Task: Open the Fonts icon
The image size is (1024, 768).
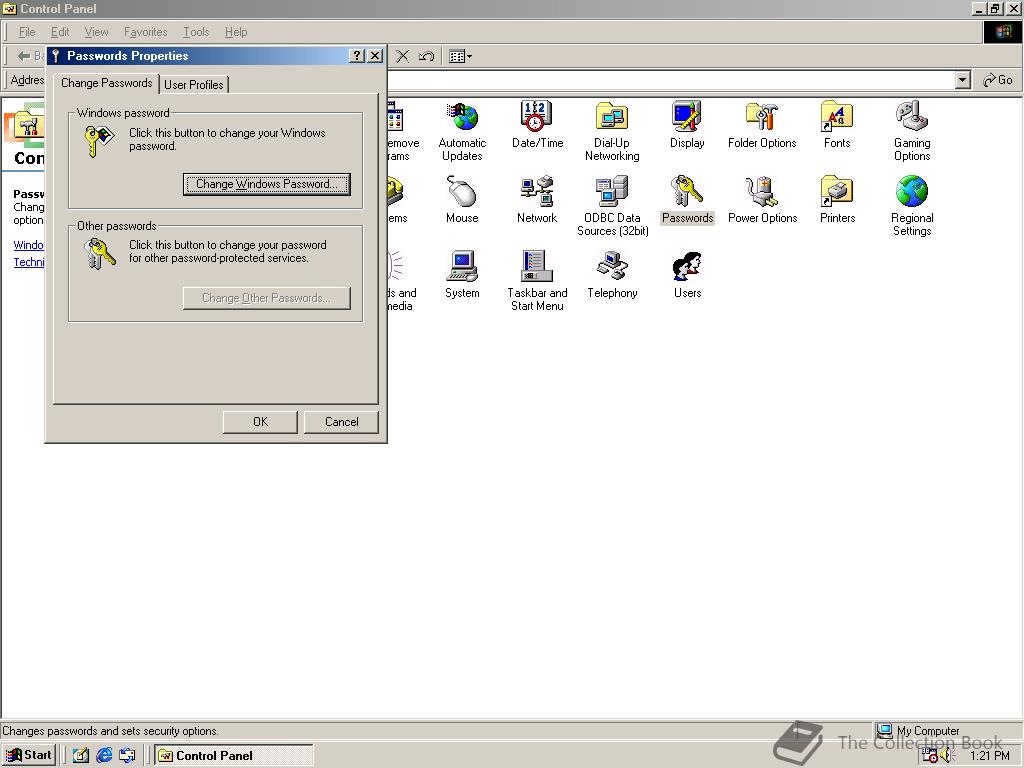Action: coord(837,125)
